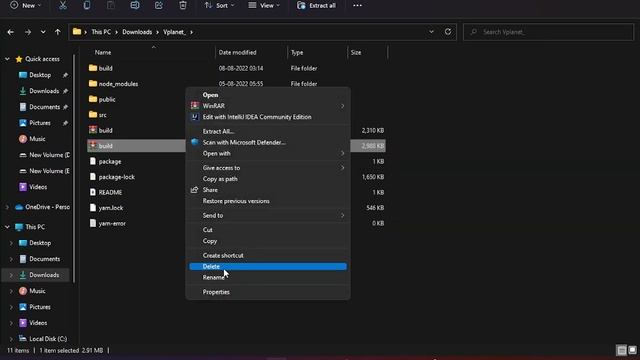The image size is (640, 360).
Task: Select the node_modules folder icon
Action: 93,83
